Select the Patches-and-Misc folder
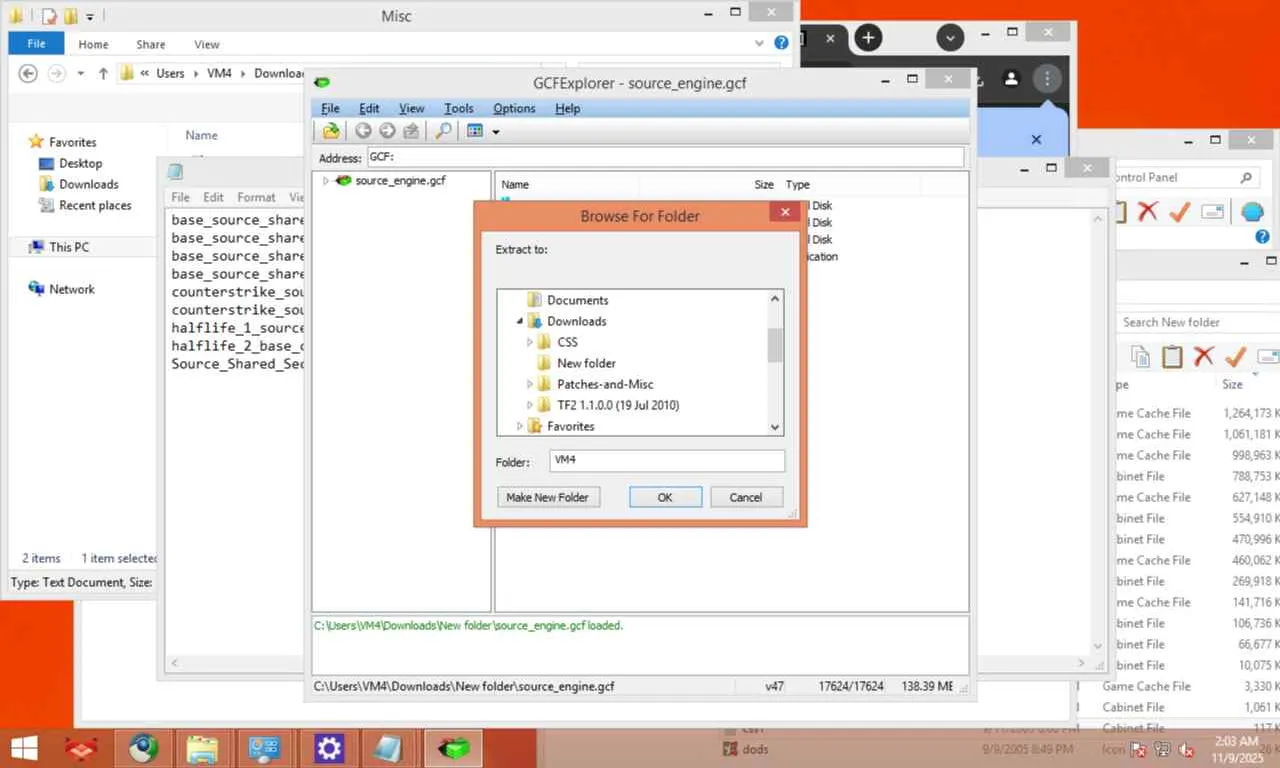 [605, 384]
